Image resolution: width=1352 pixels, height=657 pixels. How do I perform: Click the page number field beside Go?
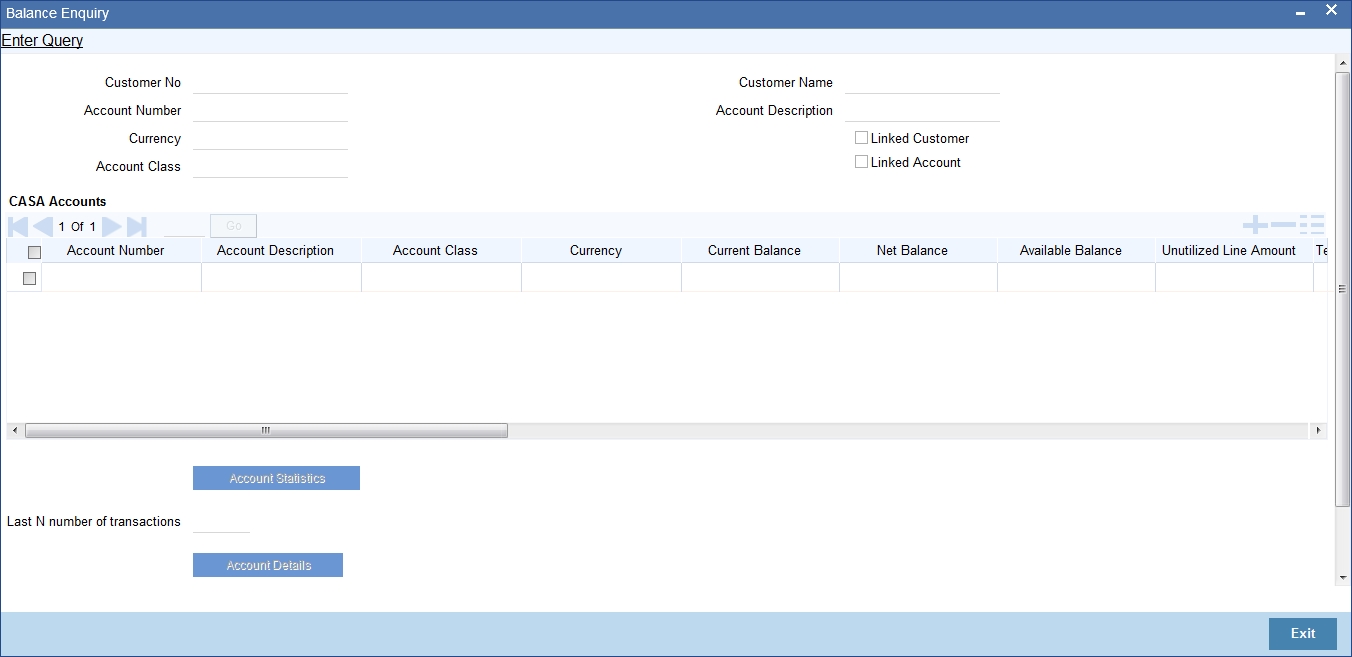[184, 227]
